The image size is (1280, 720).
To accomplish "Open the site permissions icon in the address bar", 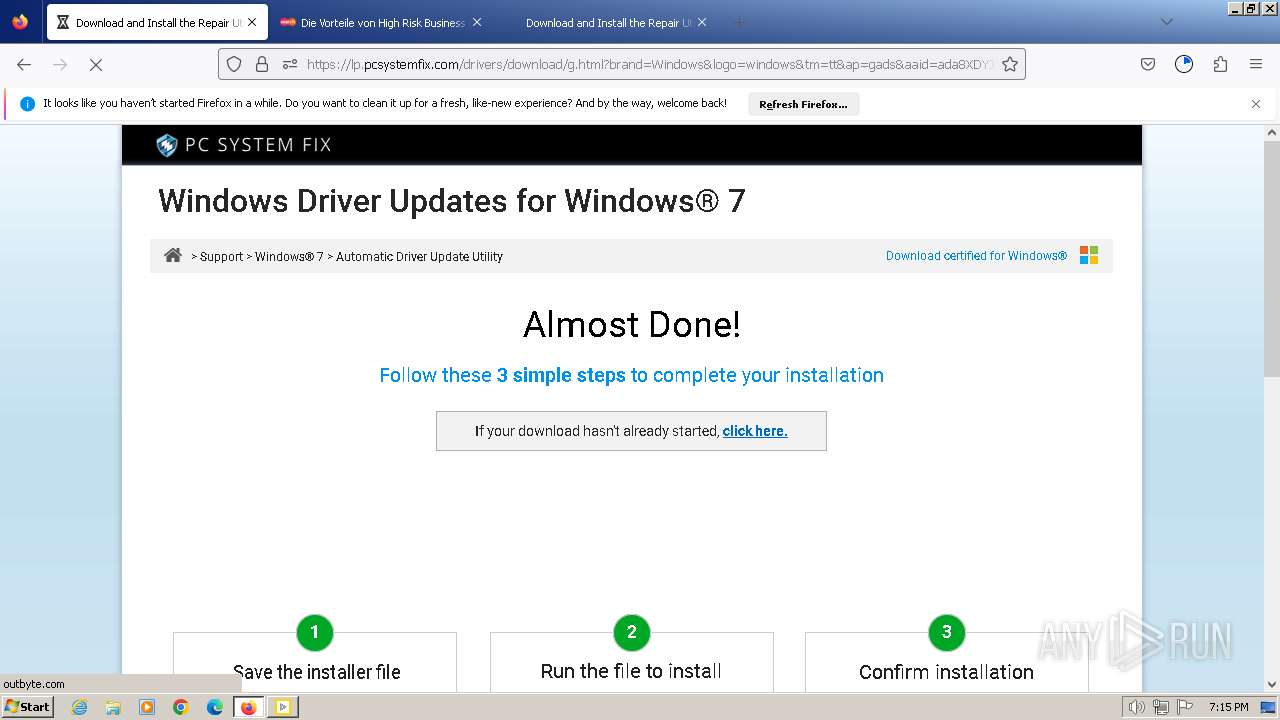I will pyautogui.click(x=290, y=64).
